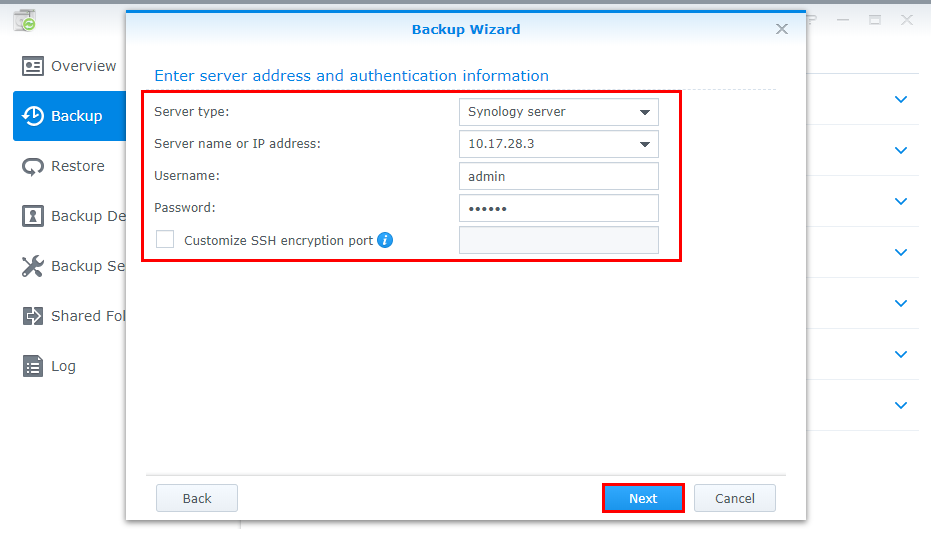Click the SSH encryption port number field

click(x=558, y=240)
